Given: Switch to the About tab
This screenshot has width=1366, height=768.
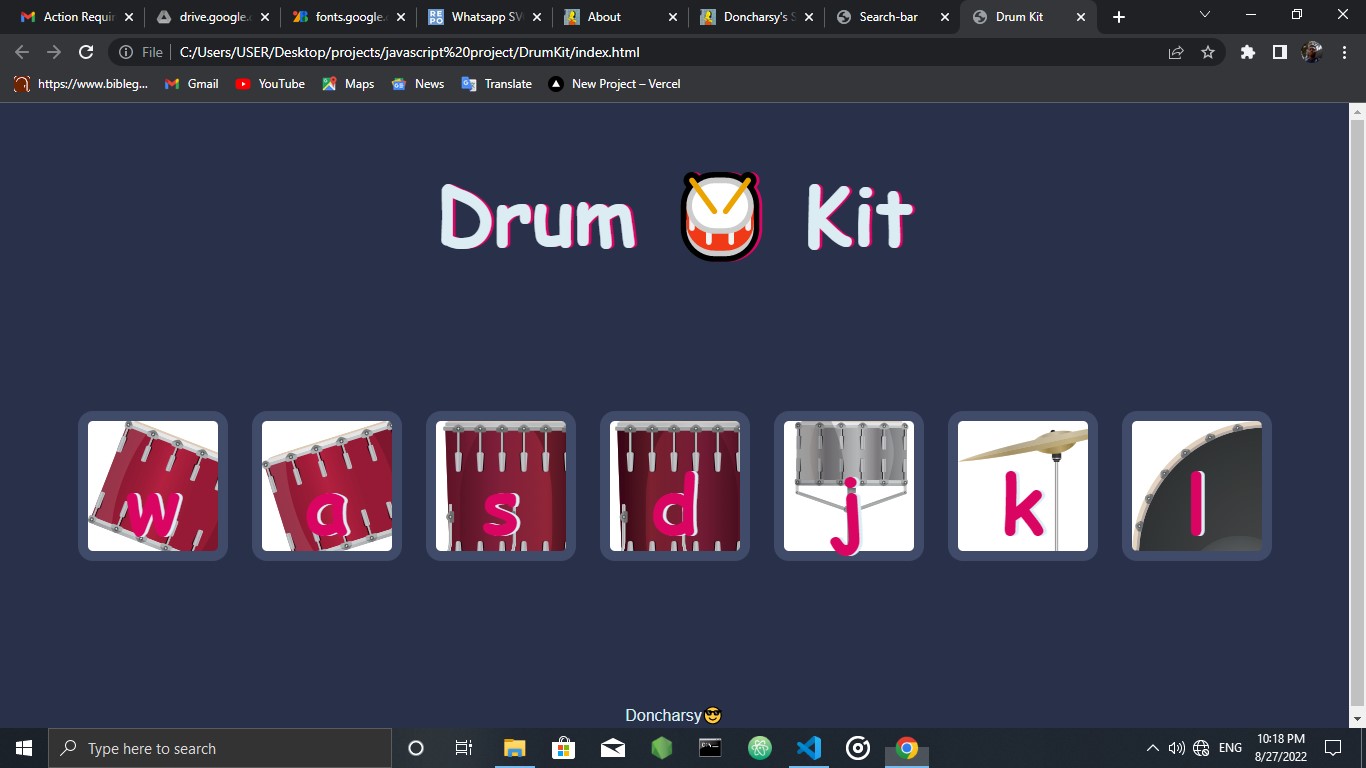Looking at the screenshot, I should [x=604, y=17].
